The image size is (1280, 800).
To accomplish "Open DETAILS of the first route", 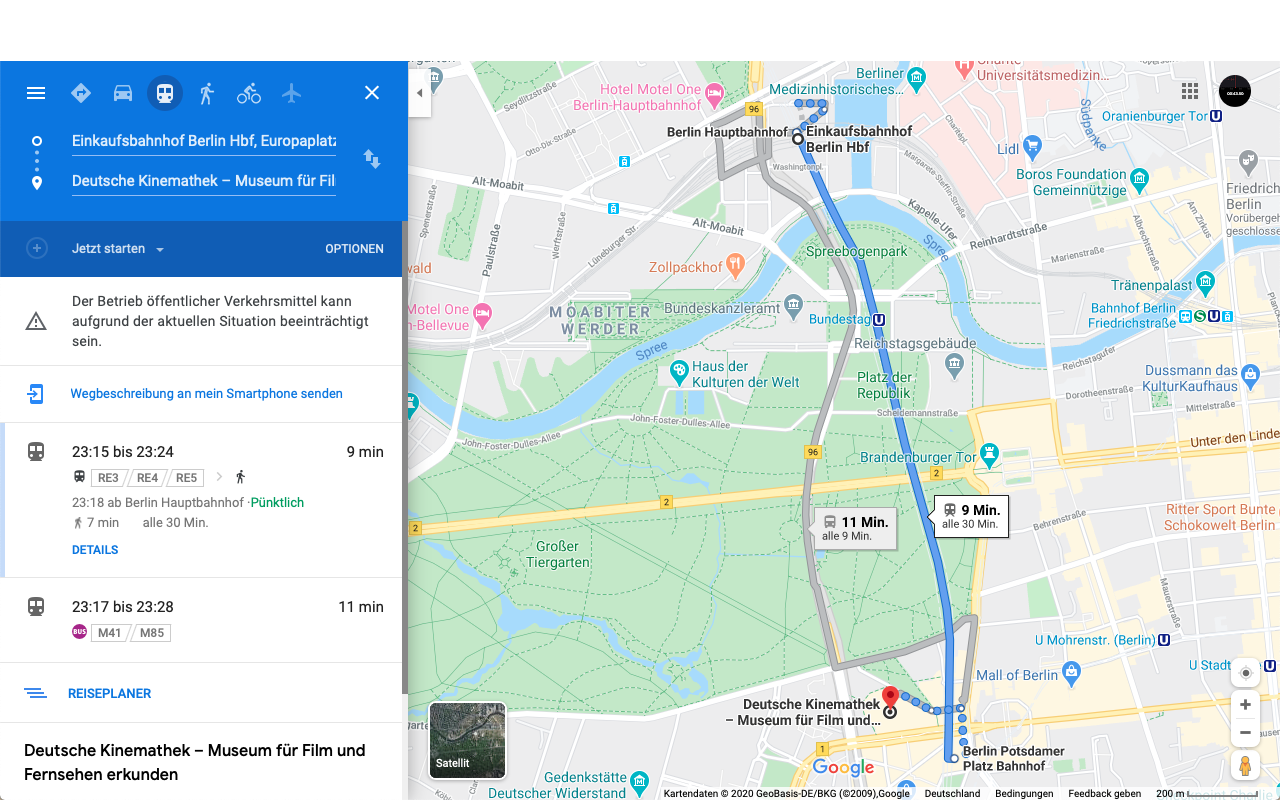I will pyautogui.click(x=95, y=550).
